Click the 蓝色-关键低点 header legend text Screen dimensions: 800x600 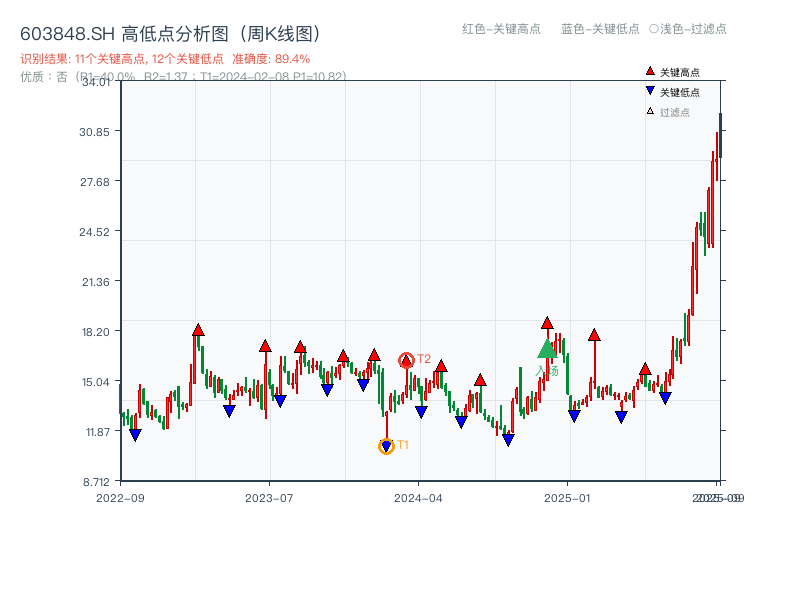(600, 29)
